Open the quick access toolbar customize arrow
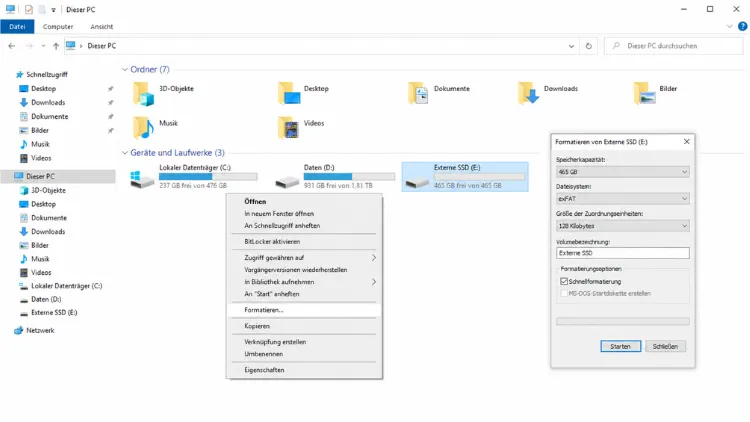The width and height of the screenshot is (750, 422). [54, 10]
